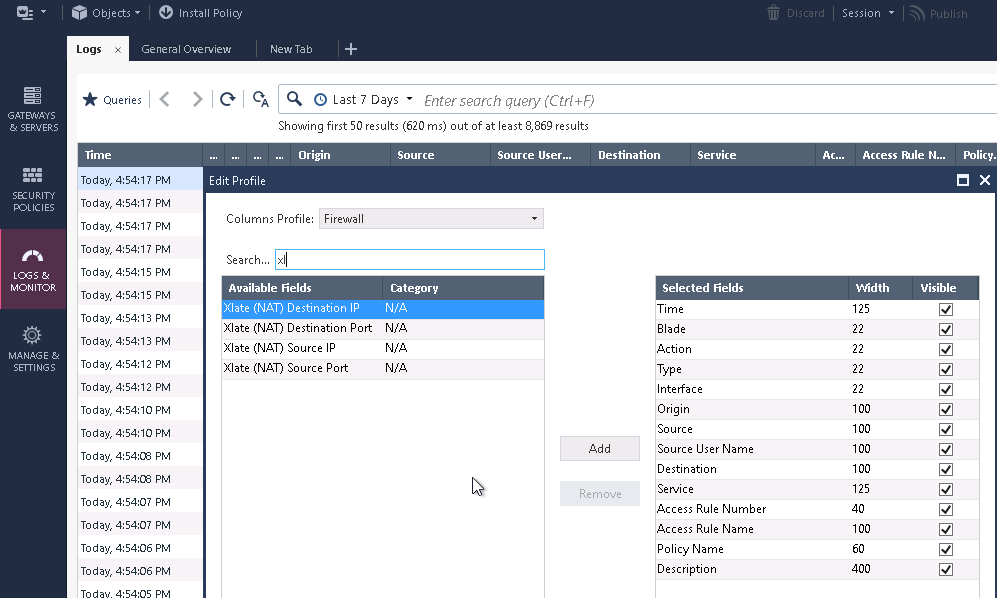Toggle Visible checkbox for Action

click(x=946, y=349)
